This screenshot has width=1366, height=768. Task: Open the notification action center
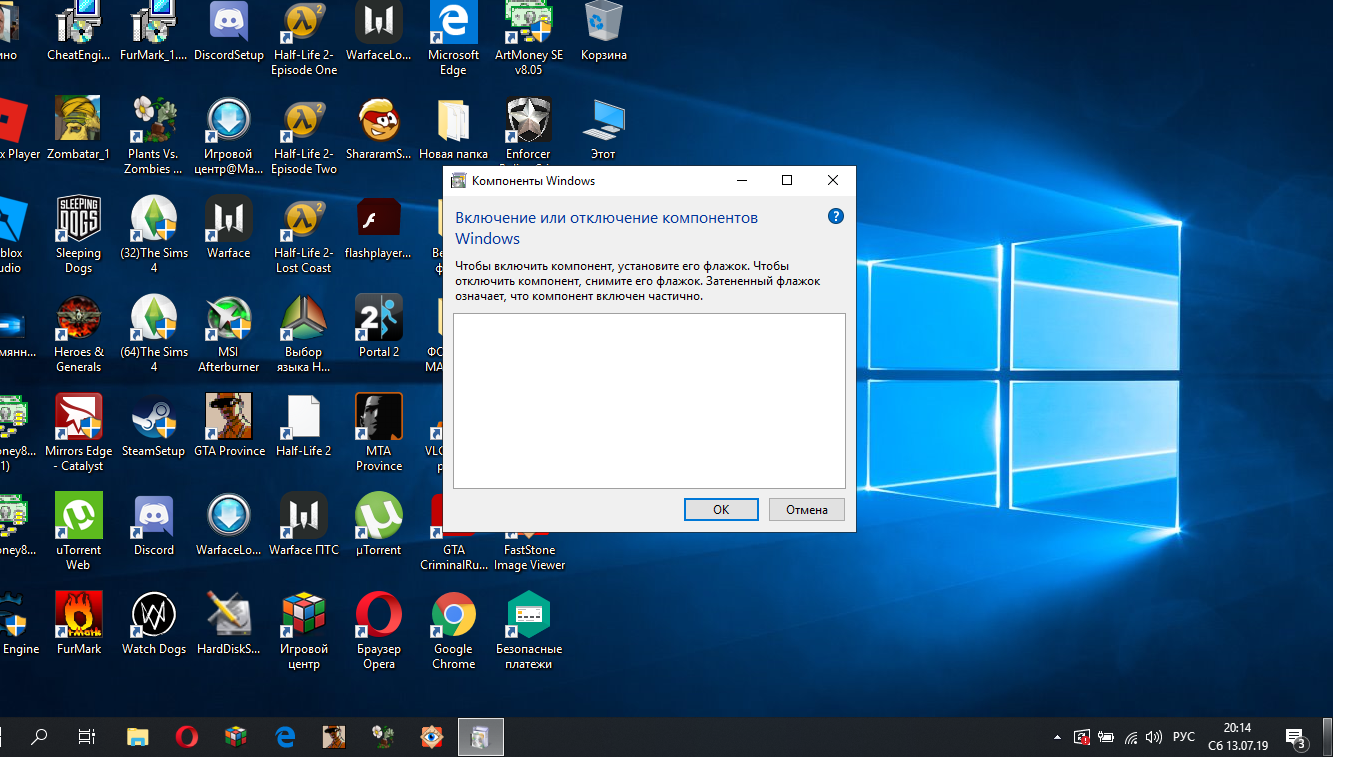pyautogui.click(x=1296, y=738)
